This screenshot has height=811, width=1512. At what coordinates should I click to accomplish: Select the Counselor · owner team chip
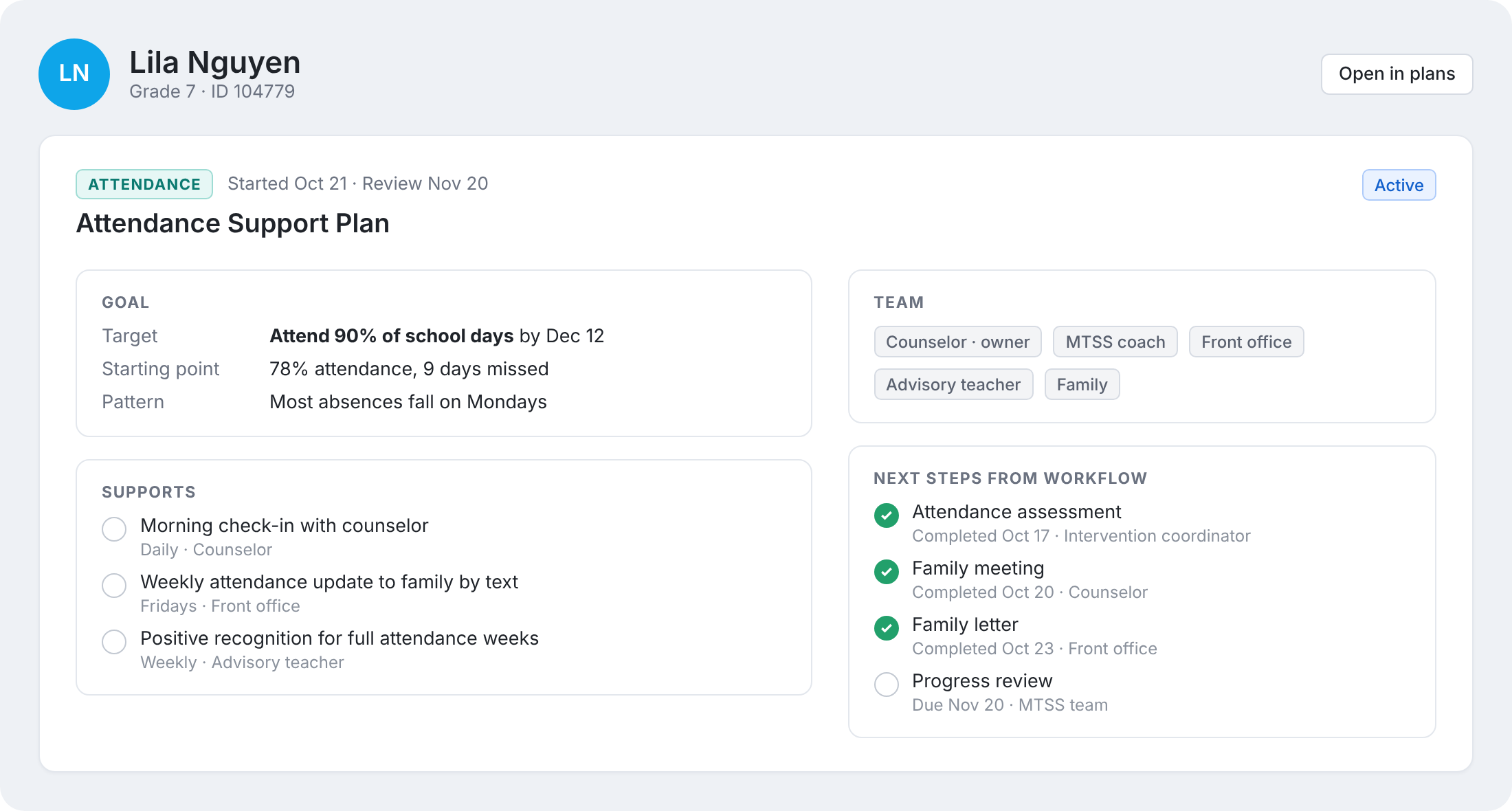pyautogui.click(x=957, y=342)
